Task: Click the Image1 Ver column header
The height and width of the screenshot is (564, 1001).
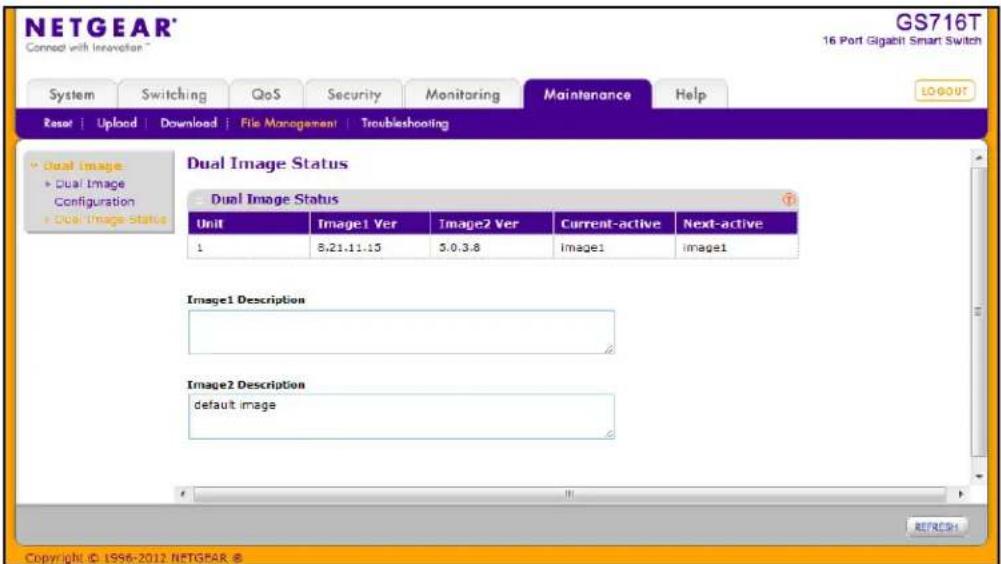Action: pos(370,224)
